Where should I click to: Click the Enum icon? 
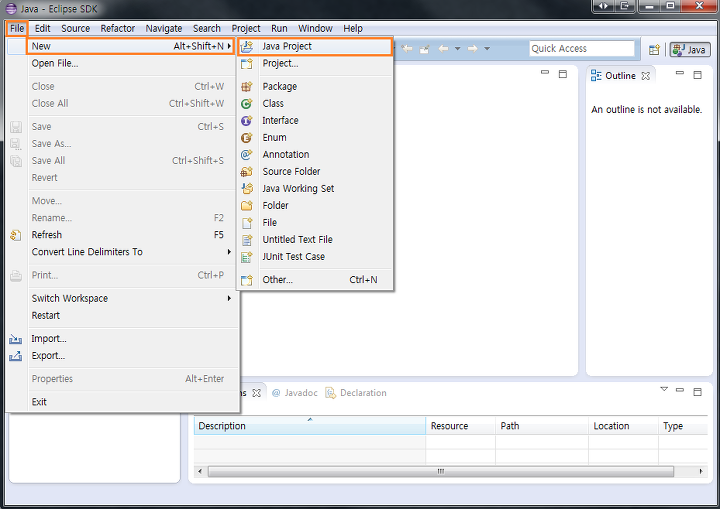click(247, 137)
